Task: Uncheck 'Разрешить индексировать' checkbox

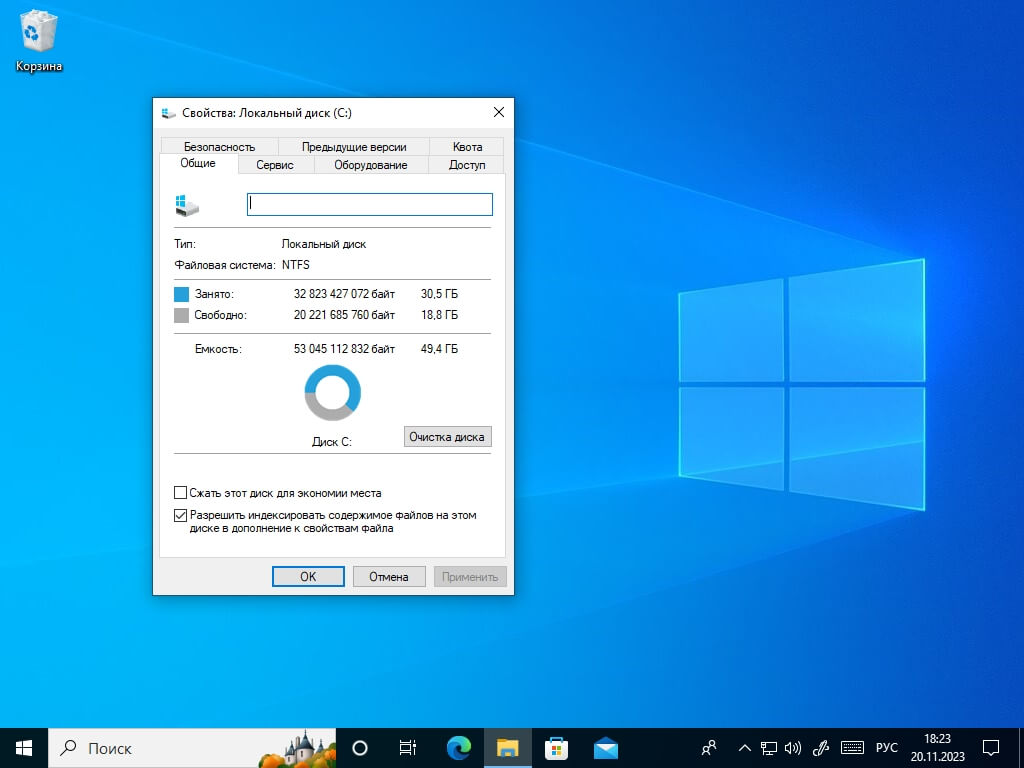Action: [x=181, y=516]
